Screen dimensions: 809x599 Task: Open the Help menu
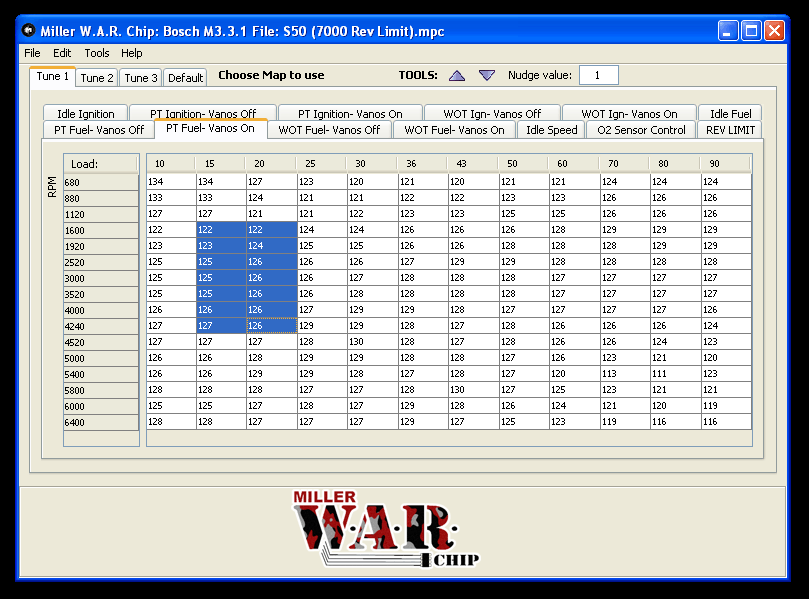coord(132,53)
